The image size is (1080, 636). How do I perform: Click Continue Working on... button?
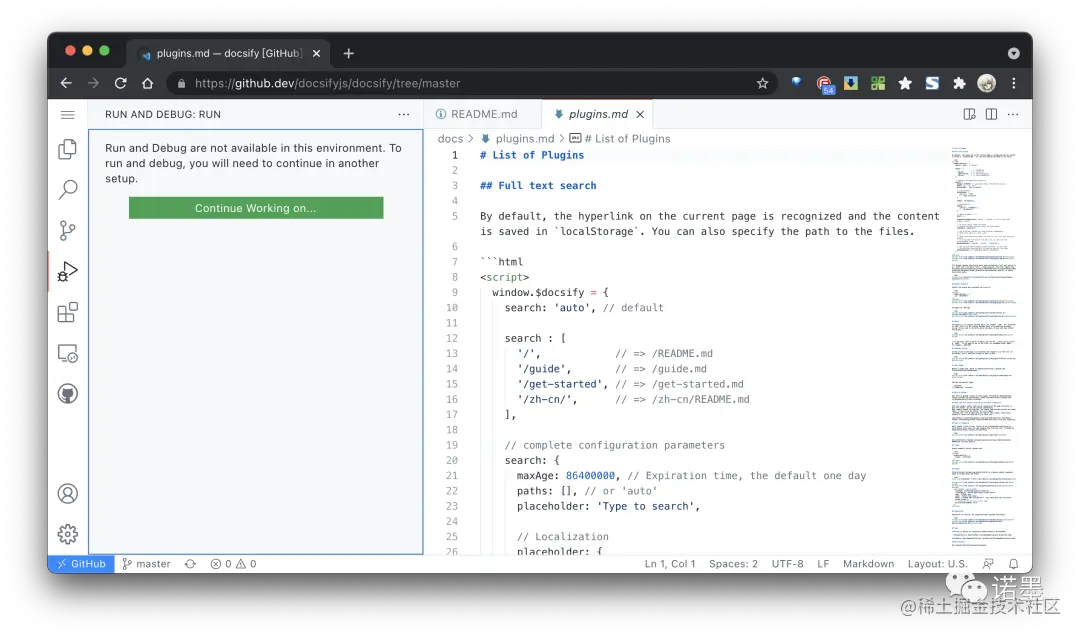point(256,208)
